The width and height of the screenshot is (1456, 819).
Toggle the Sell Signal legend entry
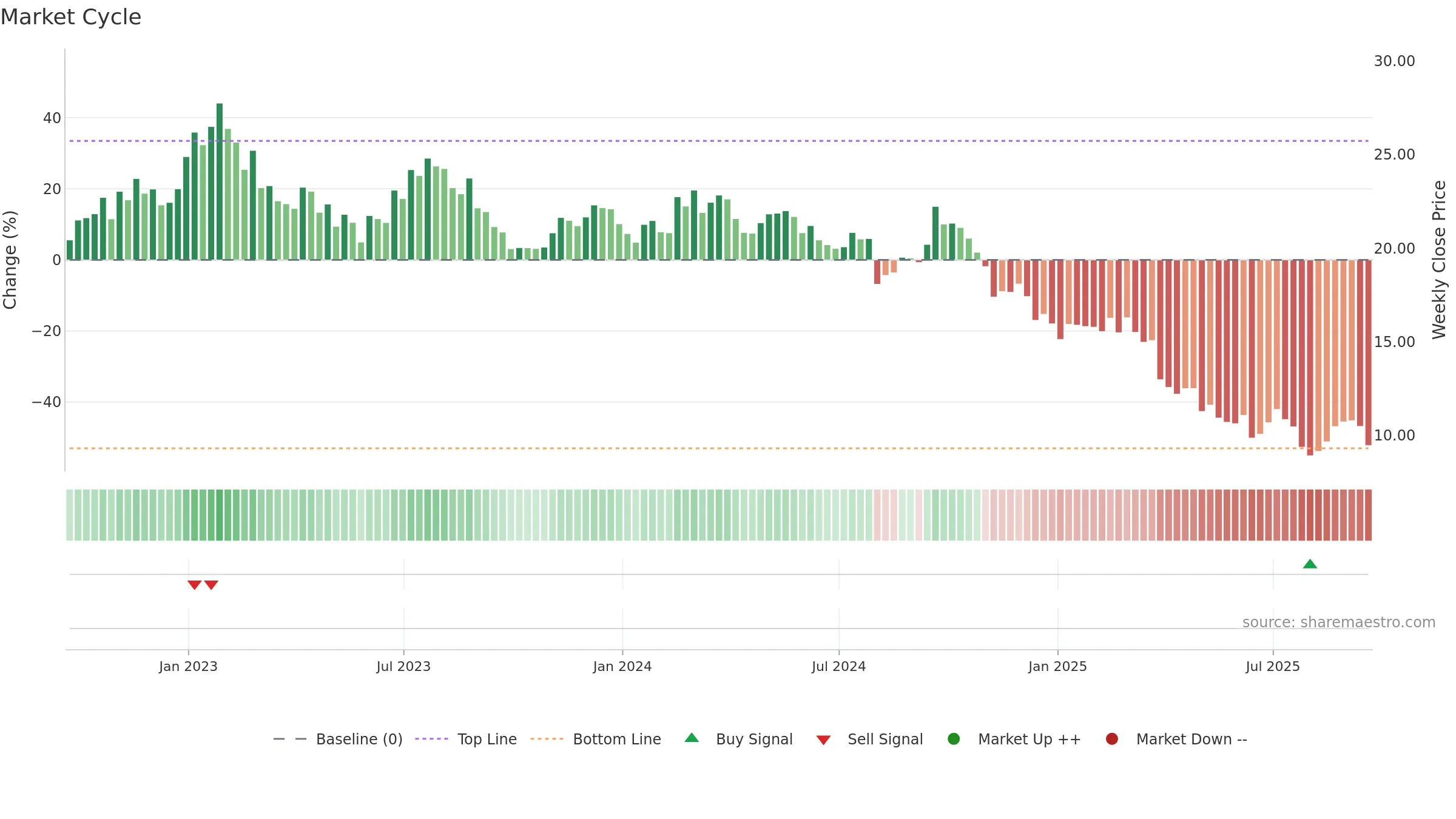tap(869, 739)
